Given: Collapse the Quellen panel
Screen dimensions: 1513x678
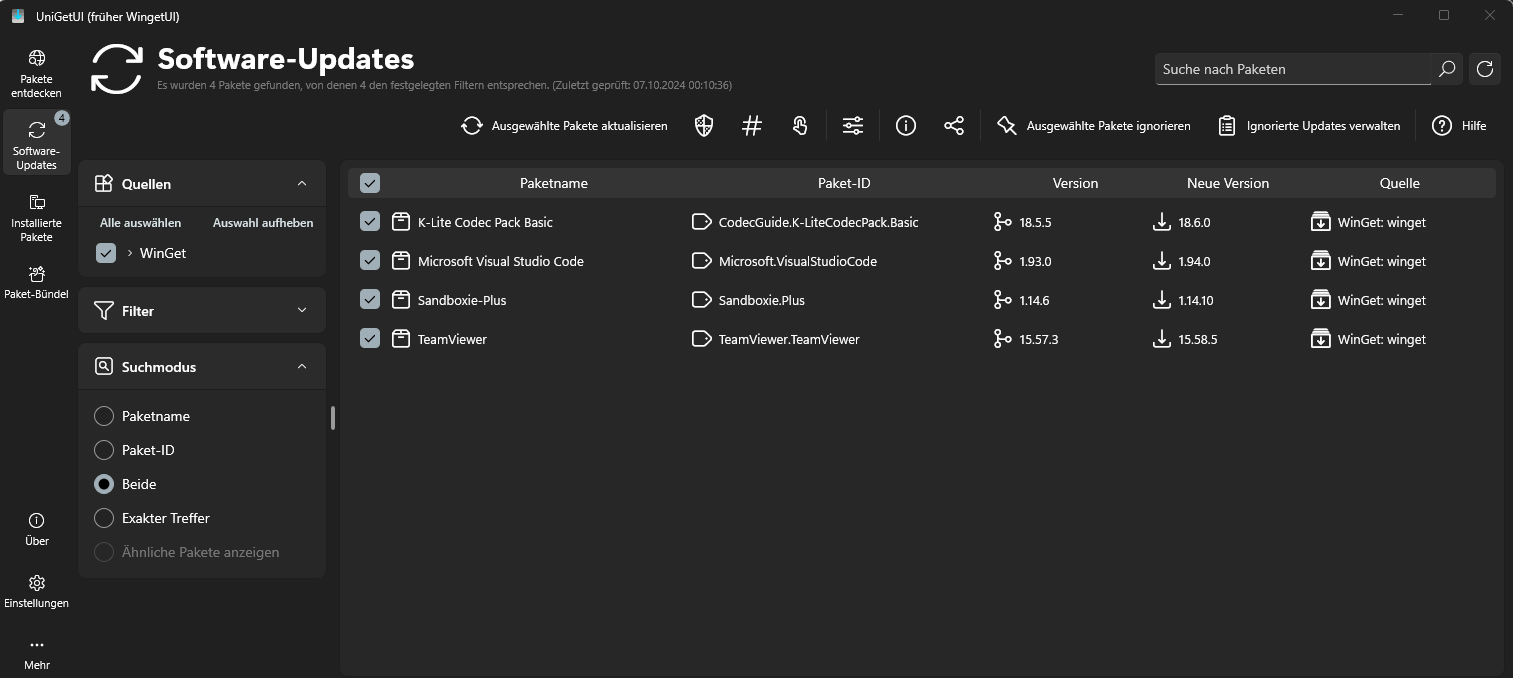Looking at the screenshot, I should pos(302,184).
